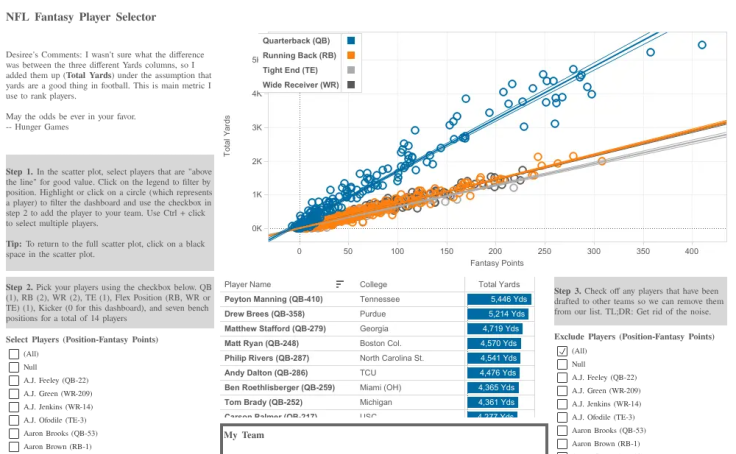Screen dimensions: 736x454
Task: Tick A.J. Green (WR-209) in Select Players
Action: pos(14,393)
